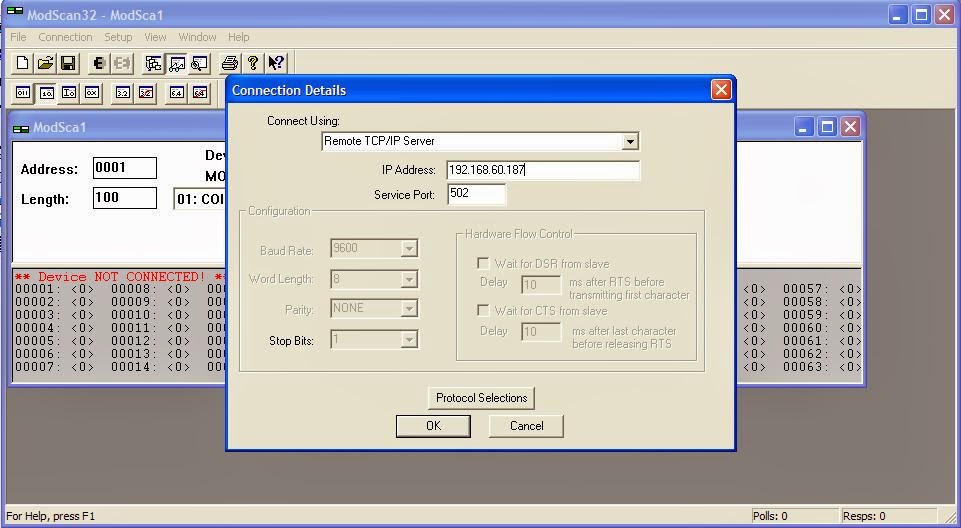Viewport: 961px width, 528px height.
Task: Expand the Stop Bits dropdown
Action: 409,339
